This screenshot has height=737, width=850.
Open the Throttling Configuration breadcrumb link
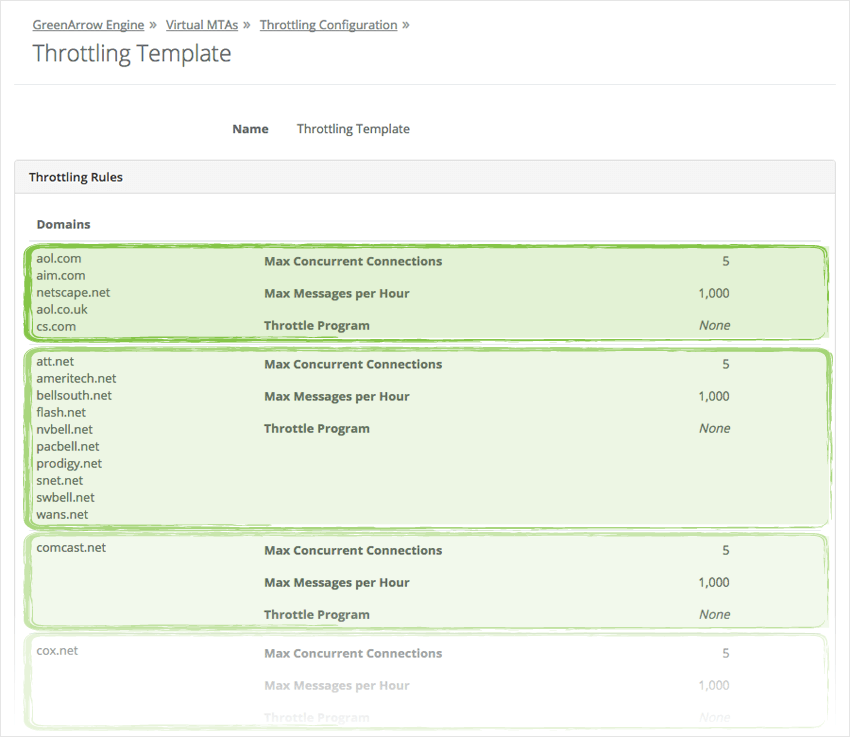point(328,25)
